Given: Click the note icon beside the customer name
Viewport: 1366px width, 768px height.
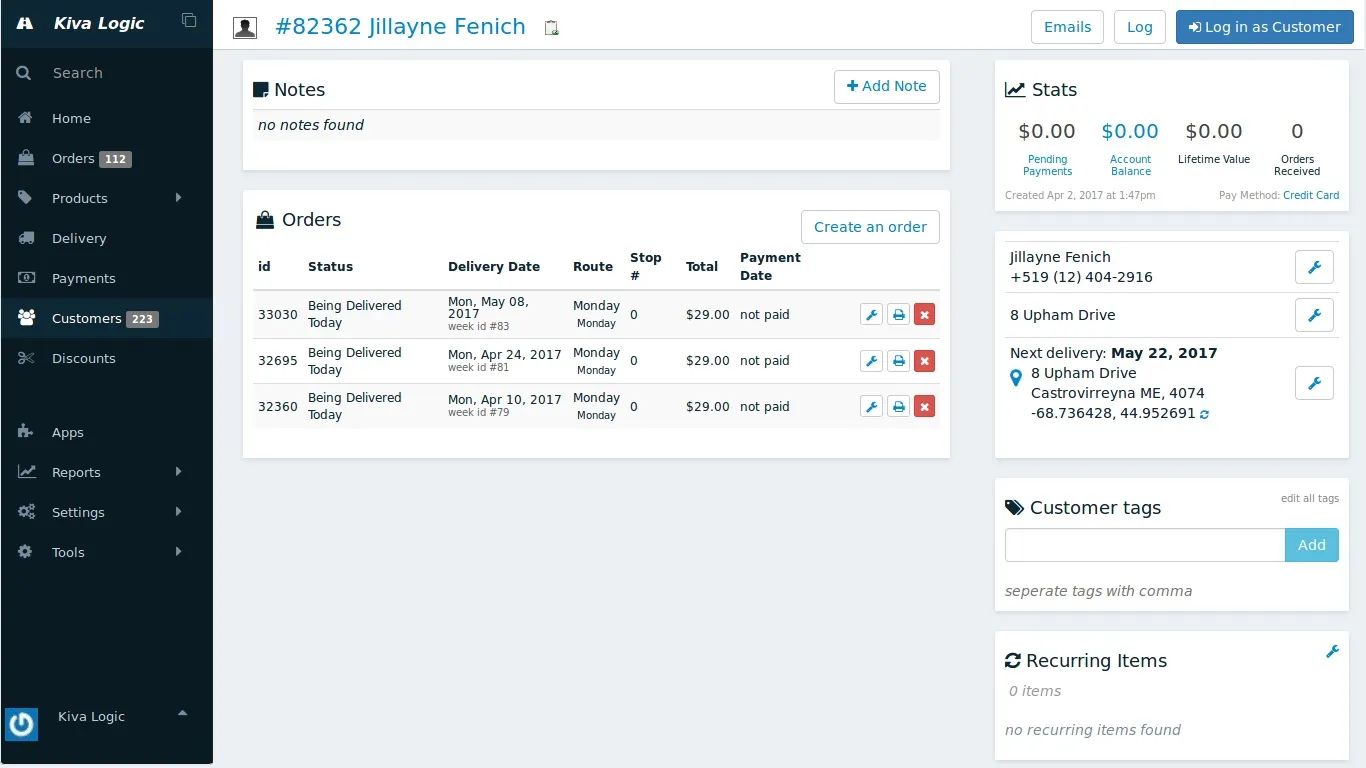Looking at the screenshot, I should (x=551, y=28).
